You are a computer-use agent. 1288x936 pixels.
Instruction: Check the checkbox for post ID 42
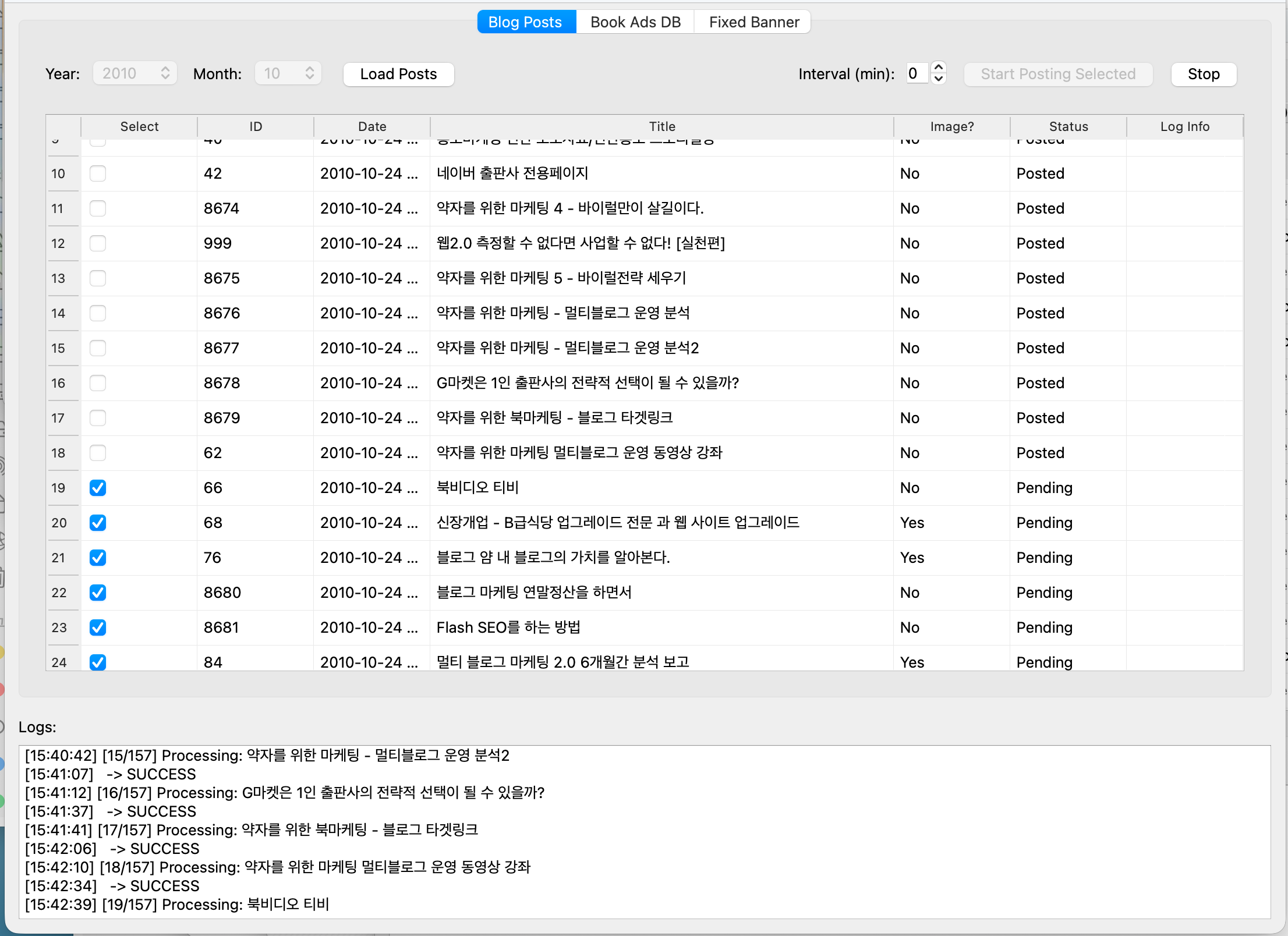pyautogui.click(x=98, y=173)
